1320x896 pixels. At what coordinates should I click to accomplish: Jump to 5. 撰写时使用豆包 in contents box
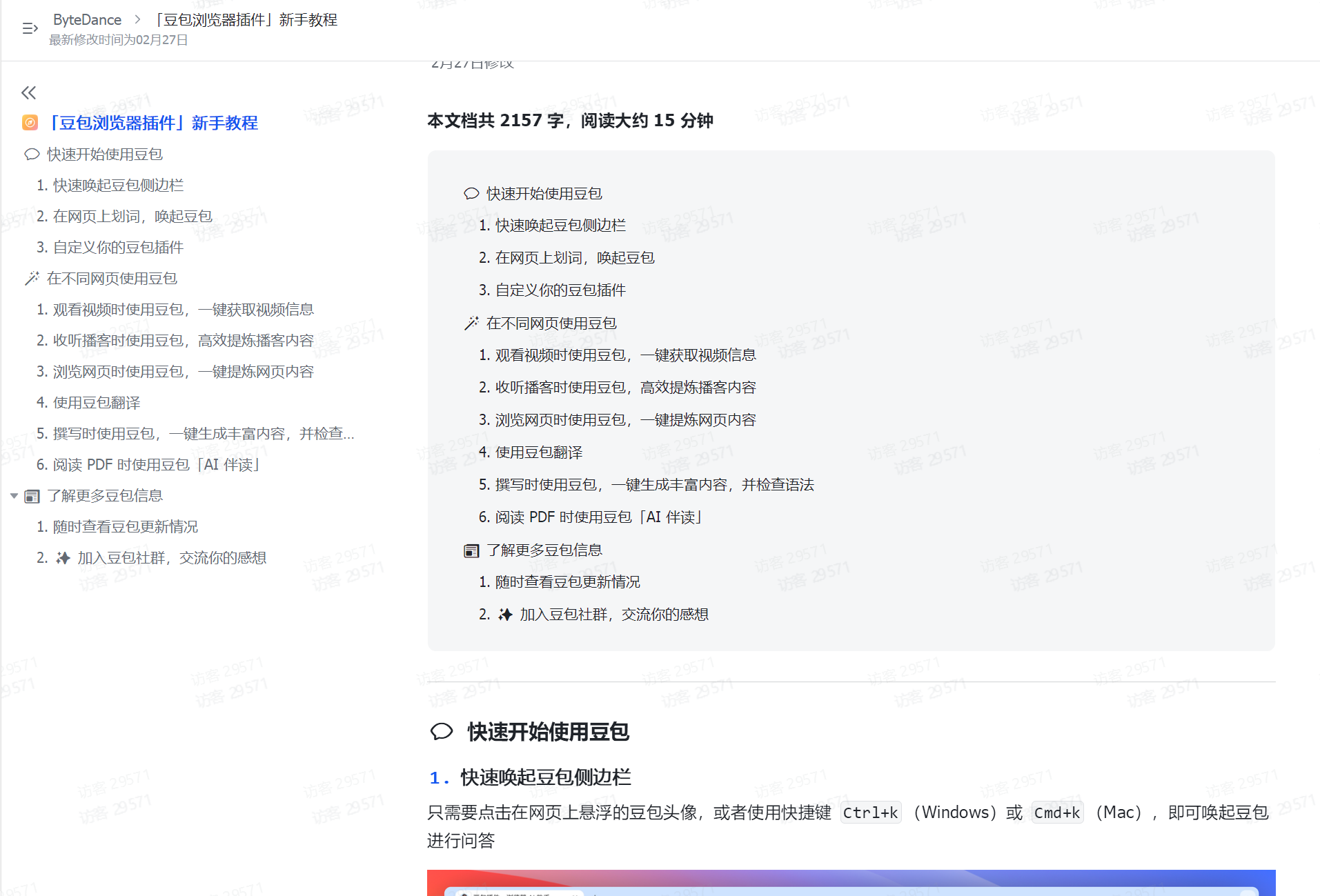[x=647, y=485]
